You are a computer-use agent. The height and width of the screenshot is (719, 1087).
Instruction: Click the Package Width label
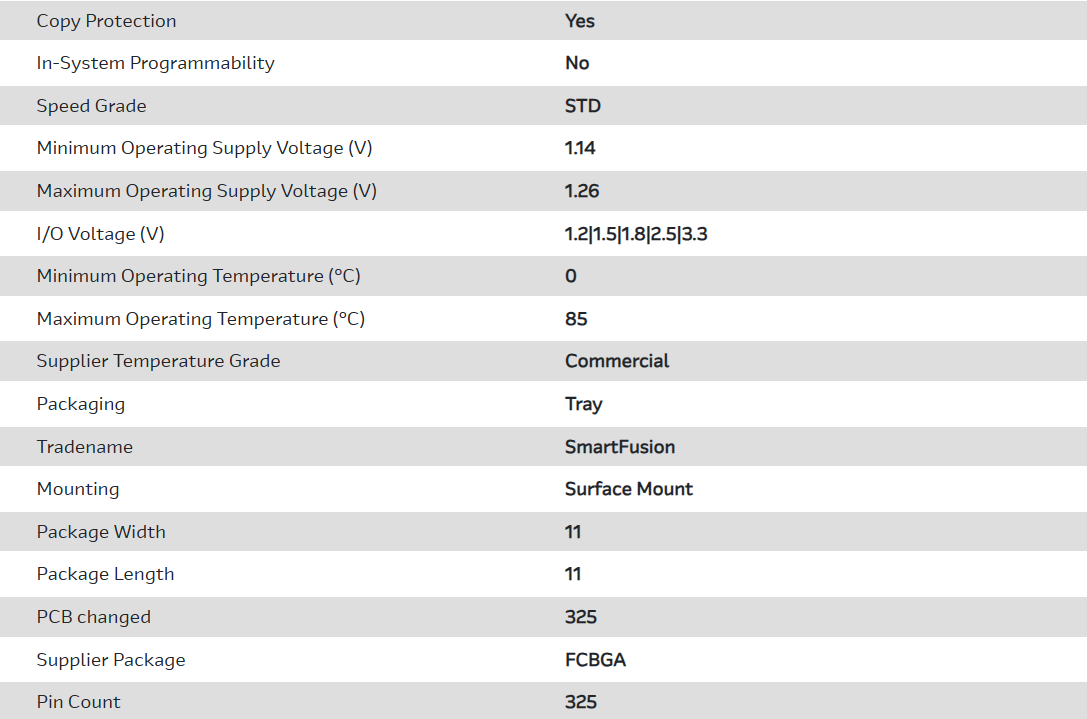click(101, 532)
